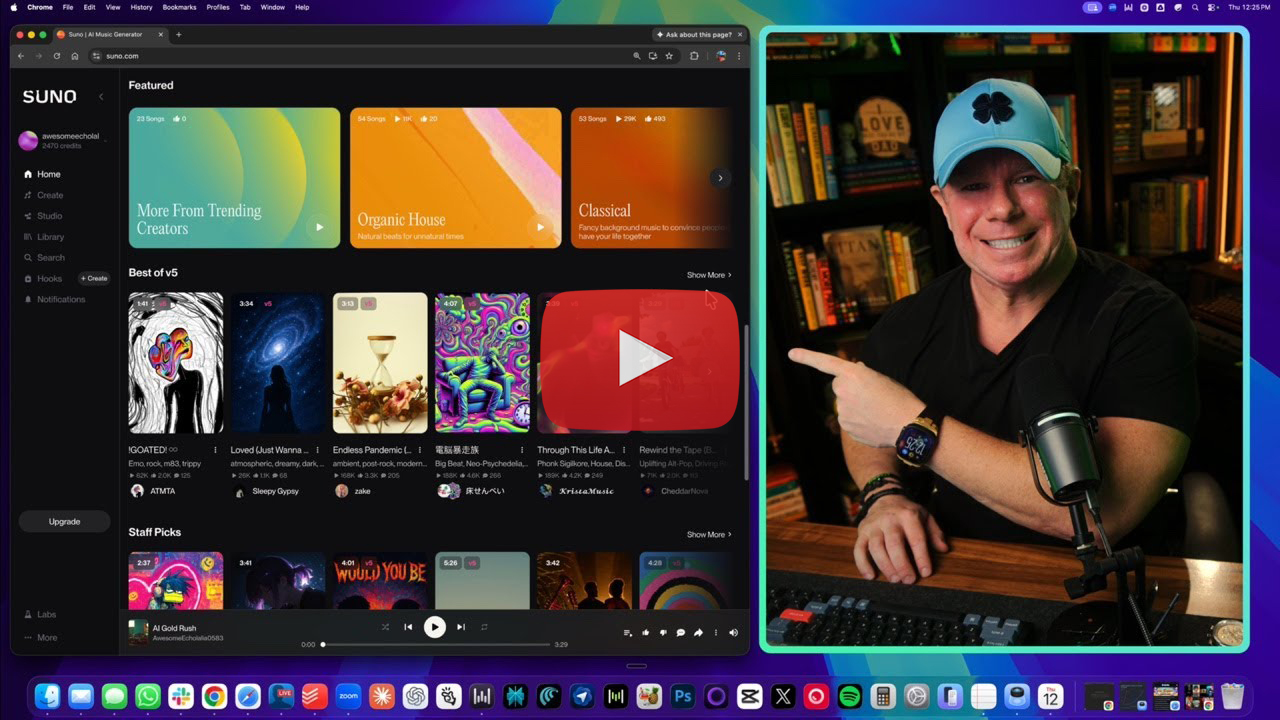This screenshot has width=1280, height=720.
Task: Click Show More beside Best of v5
Action: click(x=708, y=275)
